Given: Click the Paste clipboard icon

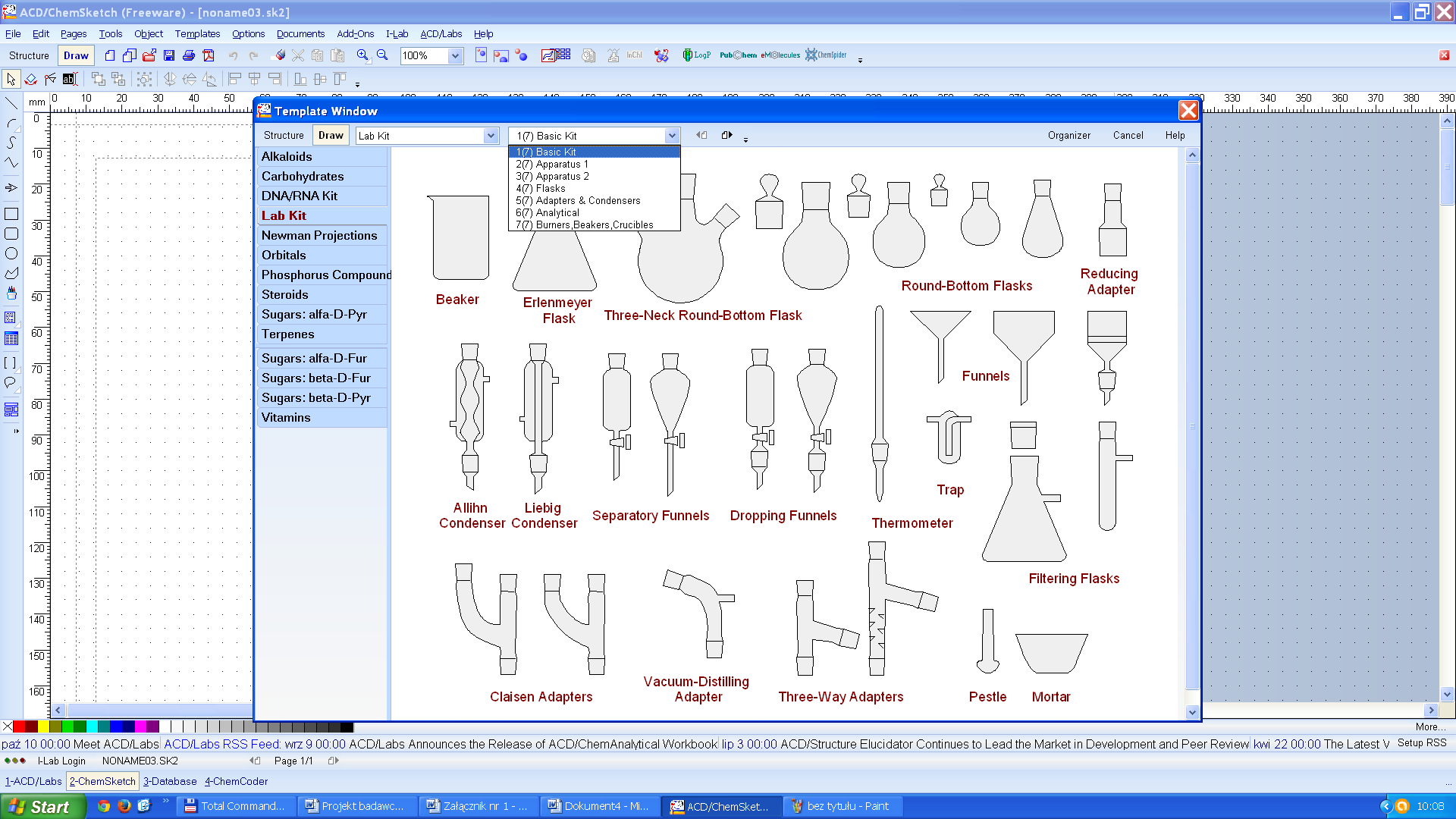Looking at the screenshot, I should click(337, 55).
